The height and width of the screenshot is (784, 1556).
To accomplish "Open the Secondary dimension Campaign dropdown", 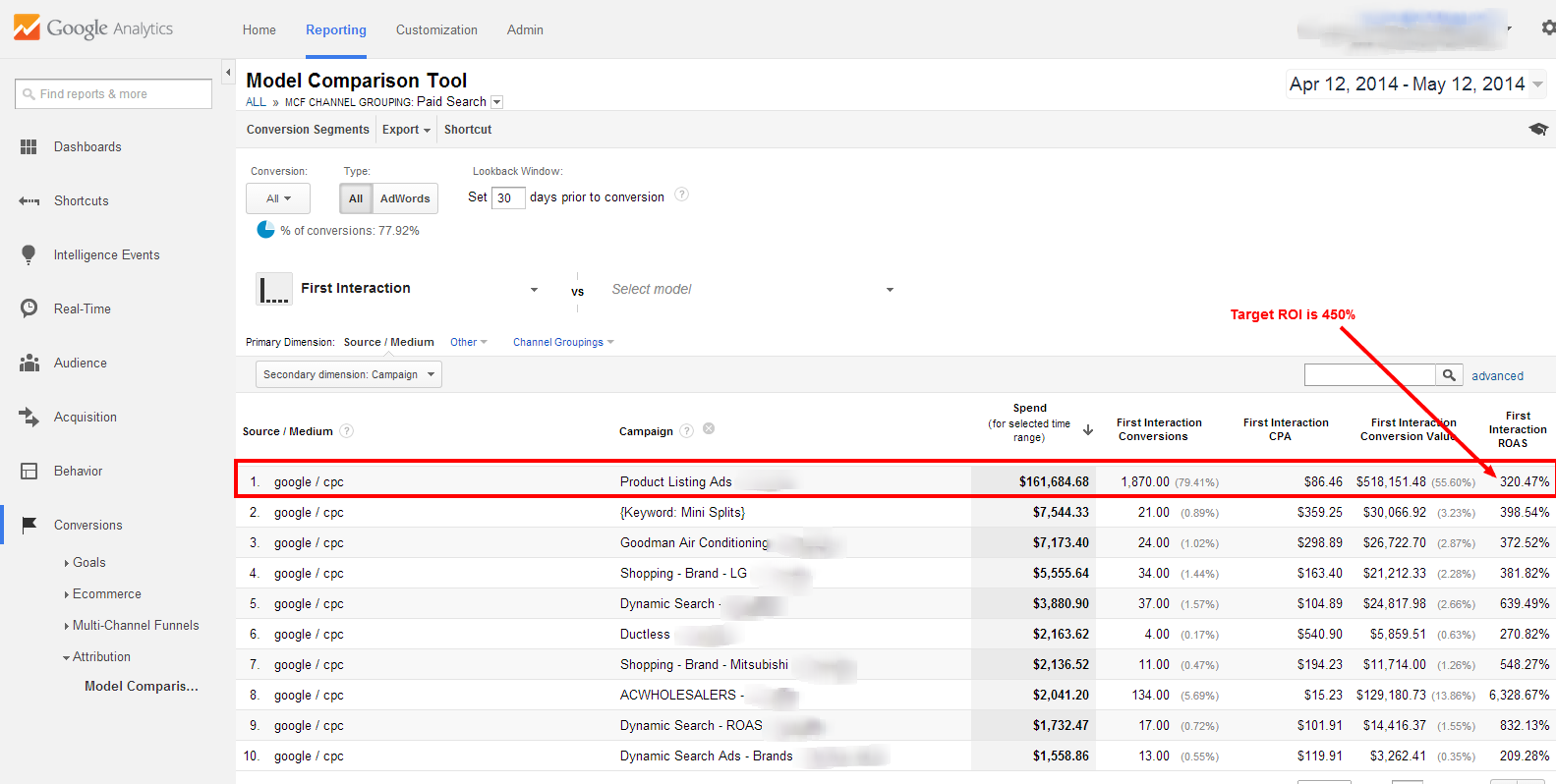I will point(348,374).
